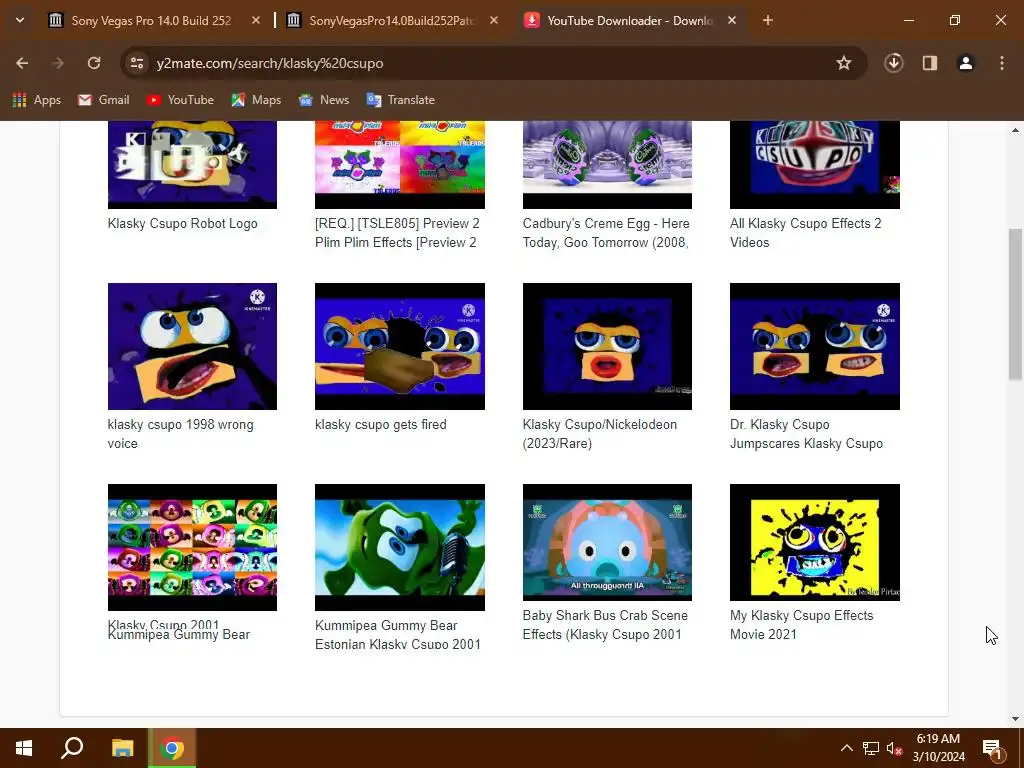This screenshot has width=1024, height=768.
Task: Toggle the Chrome side panel
Action: tap(929, 63)
